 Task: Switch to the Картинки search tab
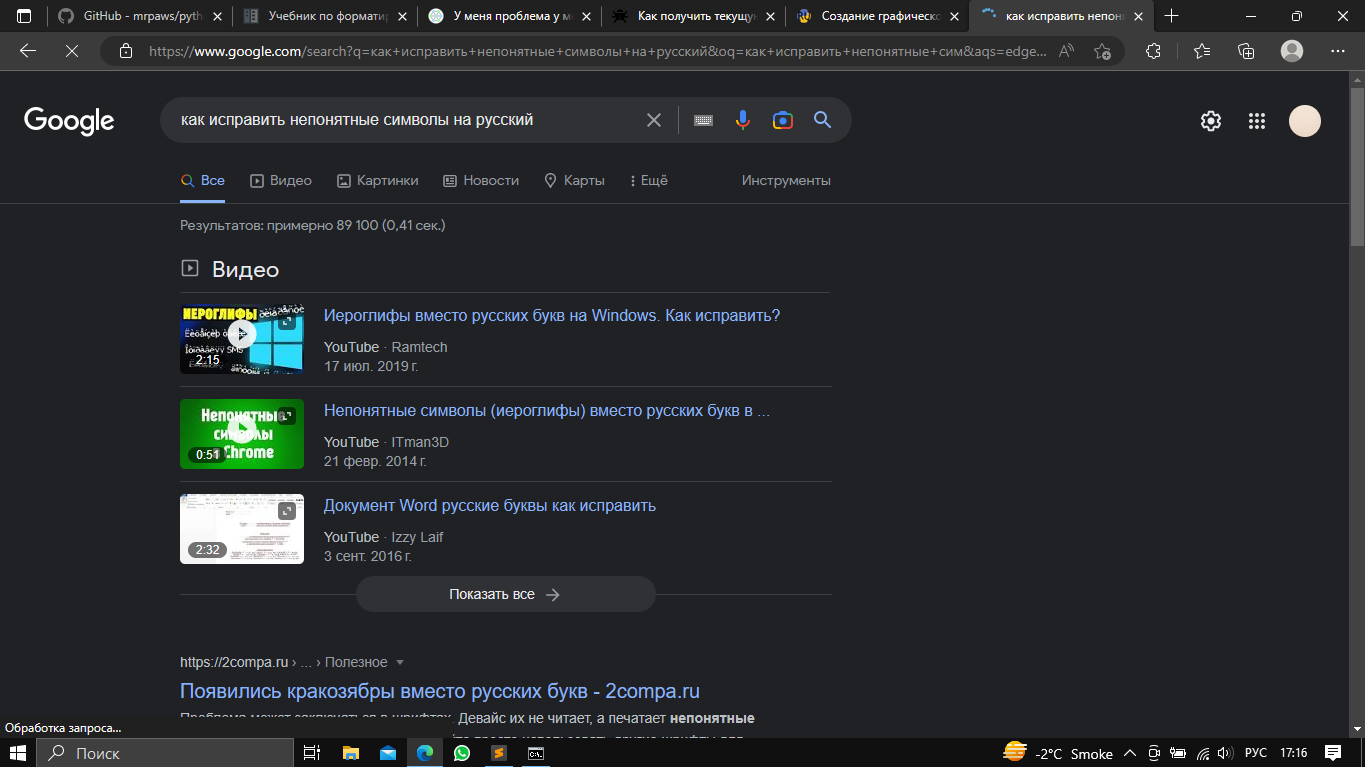[378, 181]
